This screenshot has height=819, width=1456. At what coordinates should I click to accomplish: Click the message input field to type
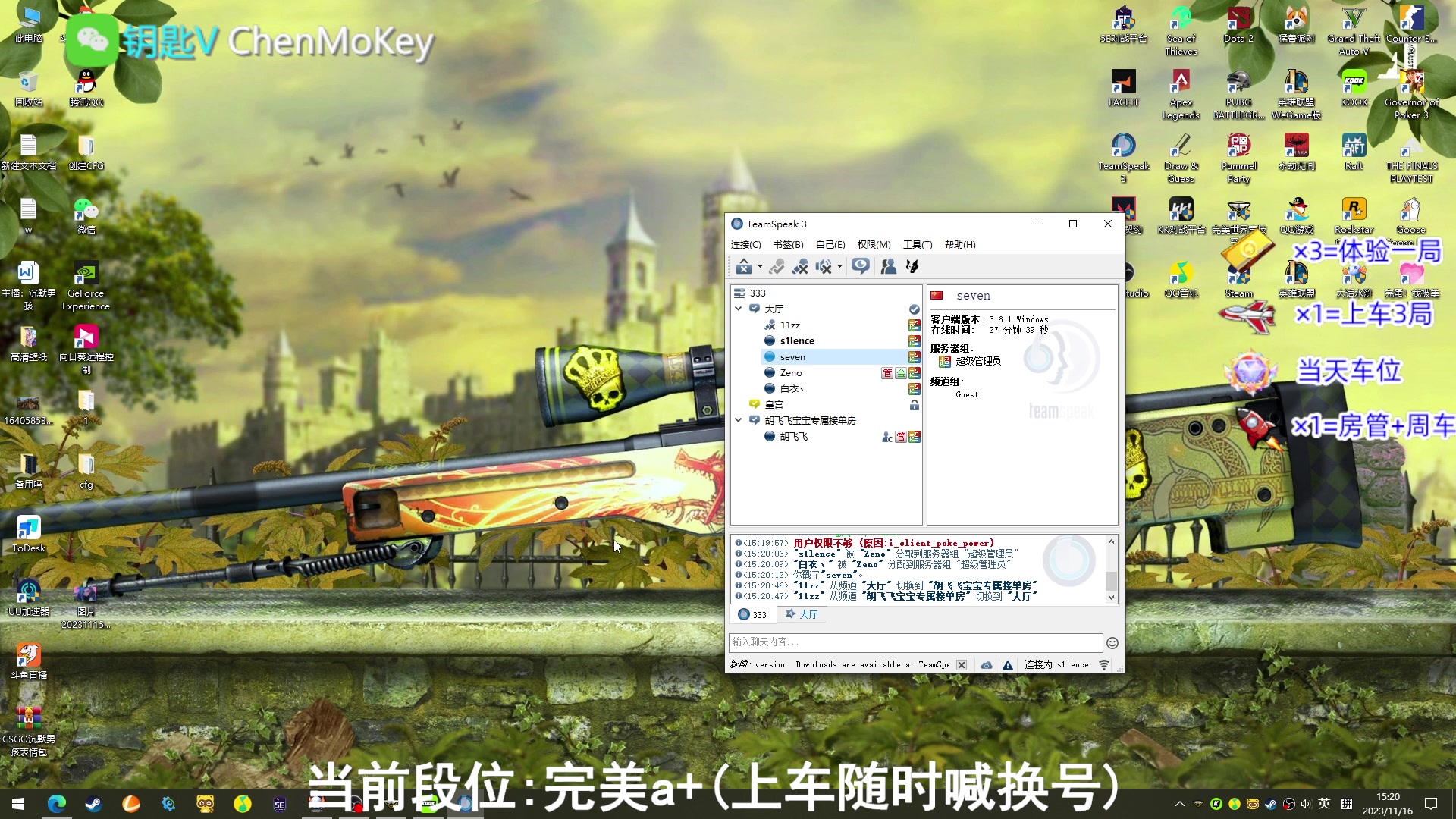coord(915,642)
